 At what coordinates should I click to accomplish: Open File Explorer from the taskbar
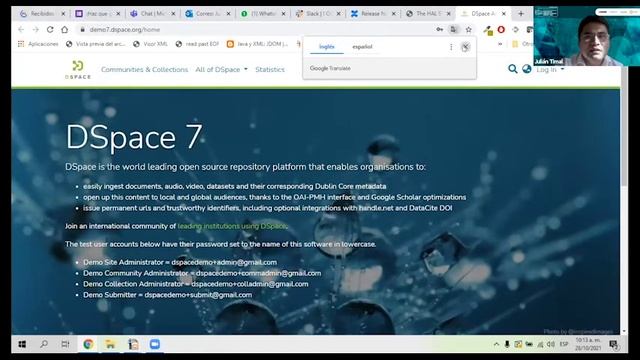[110, 344]
